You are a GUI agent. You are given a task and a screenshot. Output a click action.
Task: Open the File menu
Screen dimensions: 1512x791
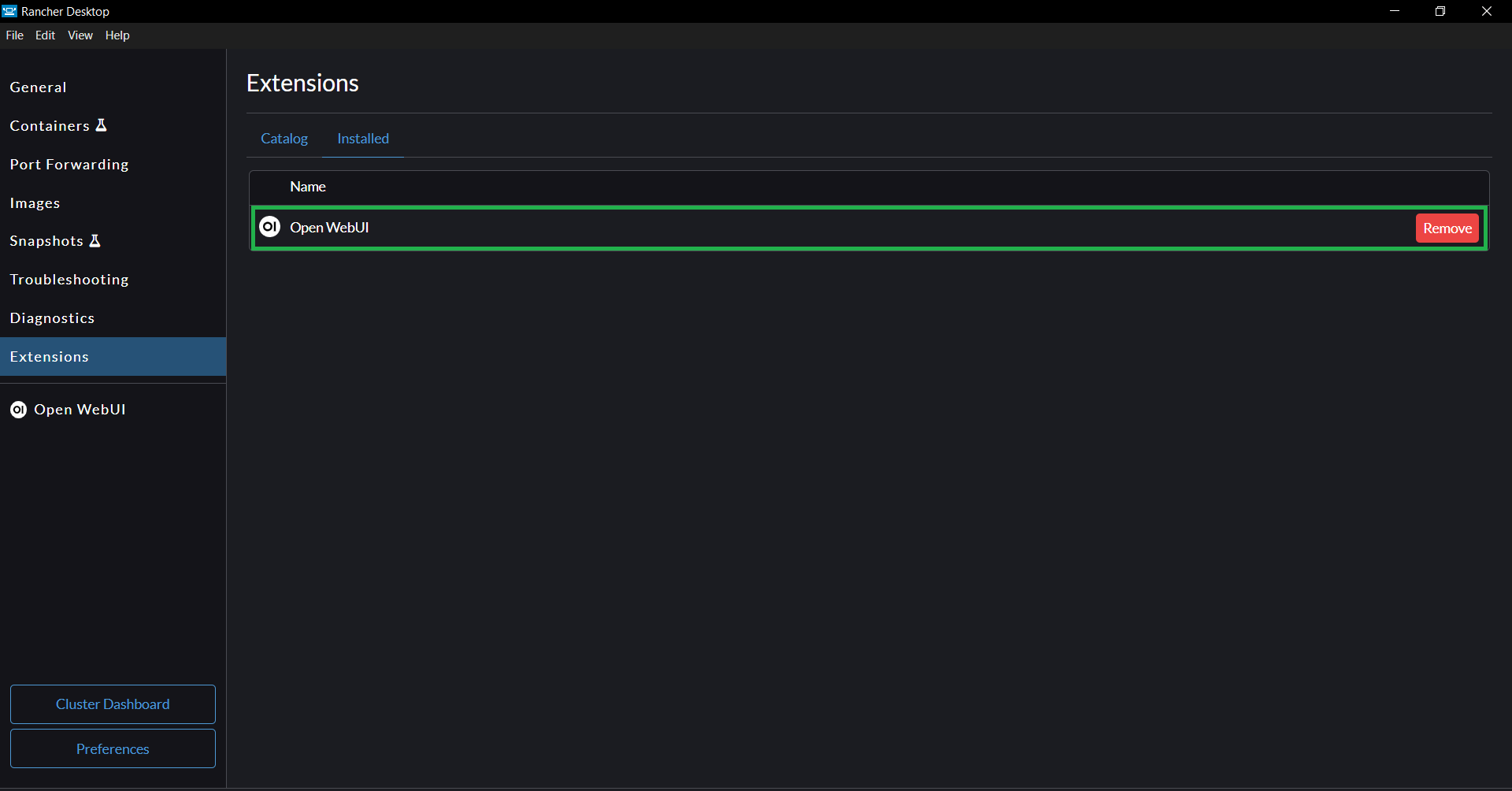tap(15, 35)
